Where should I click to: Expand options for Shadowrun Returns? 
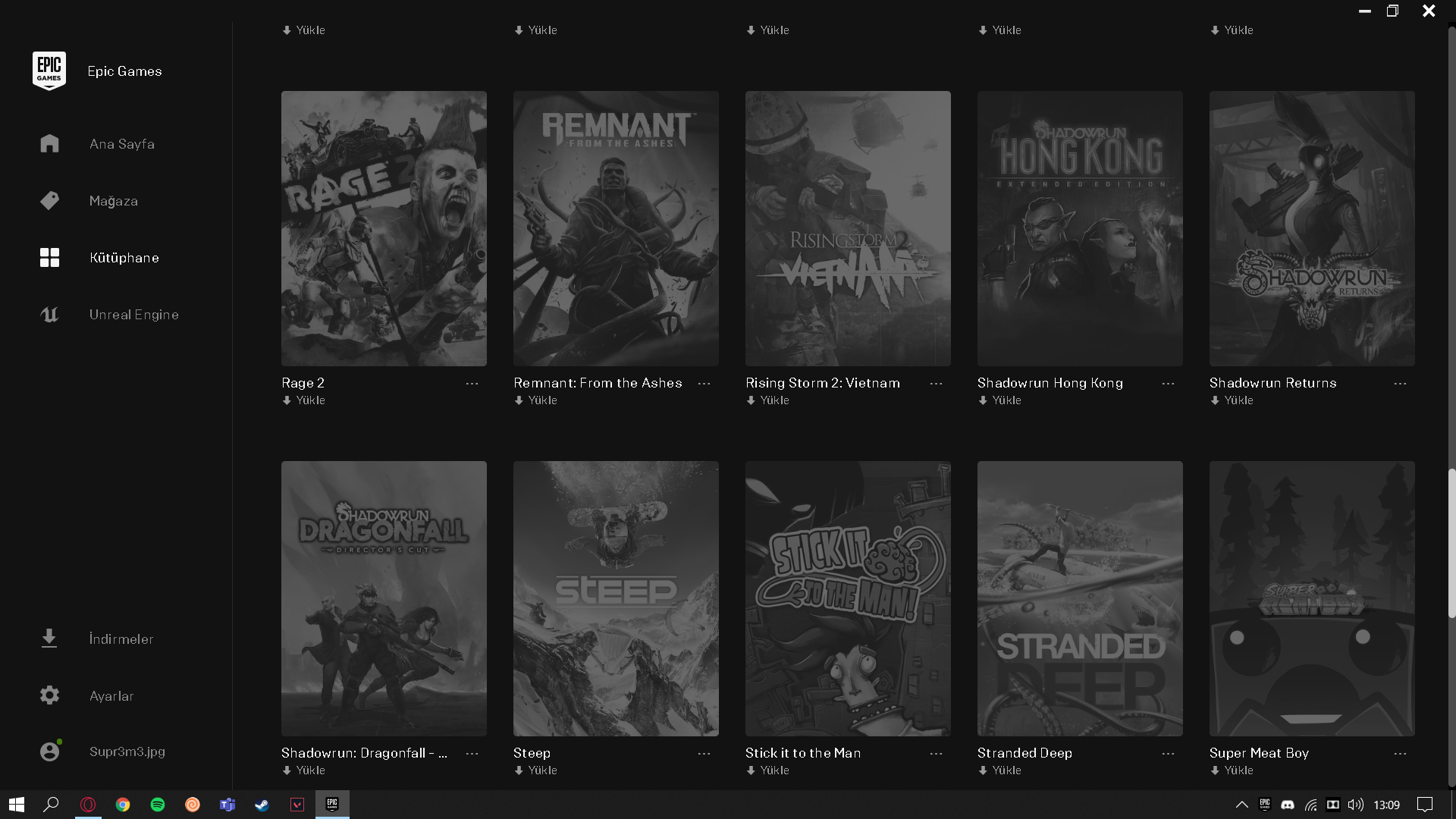point(1400,384)
